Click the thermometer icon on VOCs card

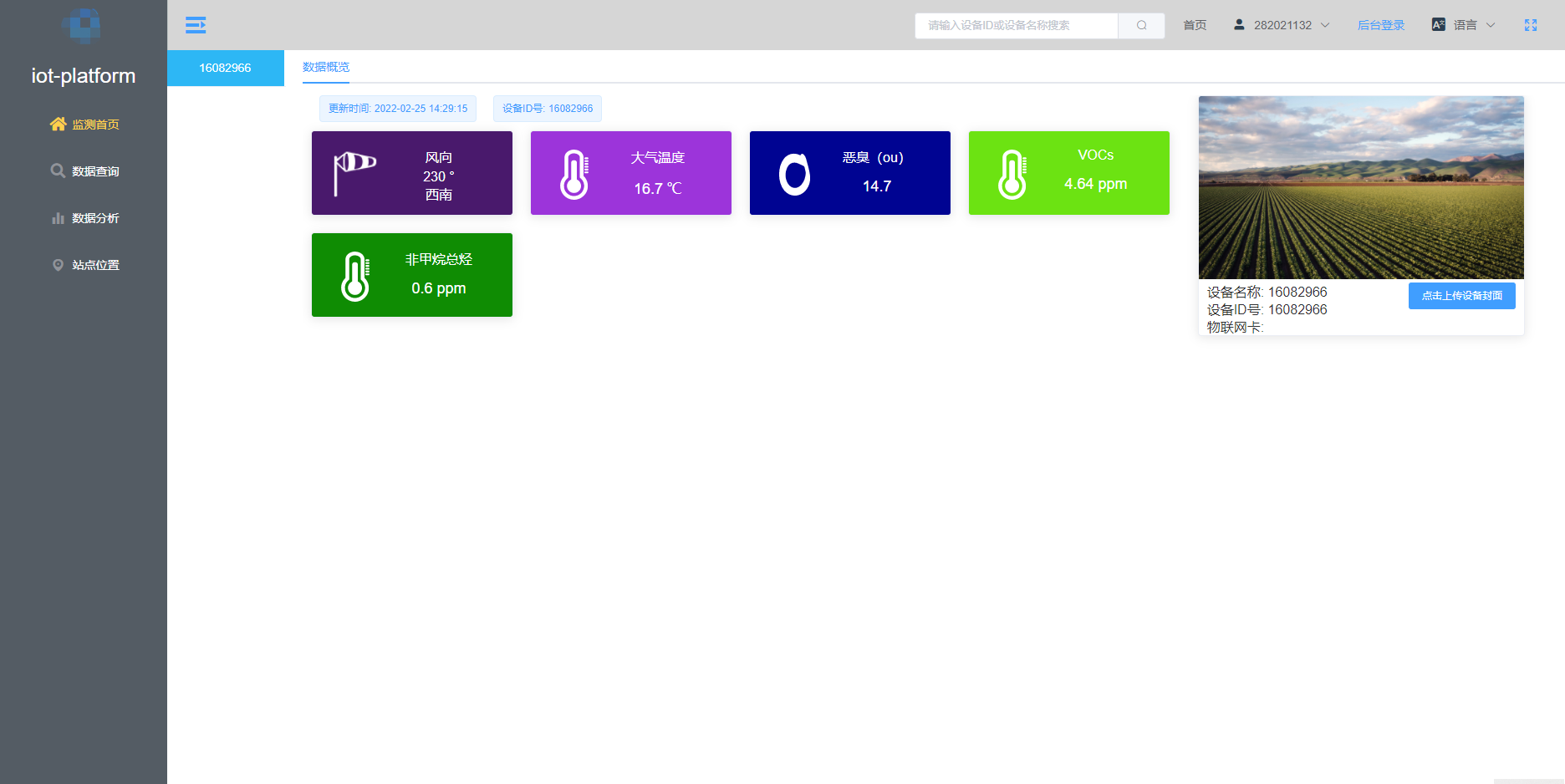coord(1012,174)
